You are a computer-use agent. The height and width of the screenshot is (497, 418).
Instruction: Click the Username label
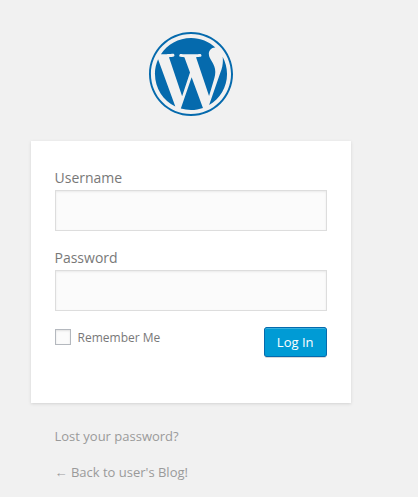[88, 178]
